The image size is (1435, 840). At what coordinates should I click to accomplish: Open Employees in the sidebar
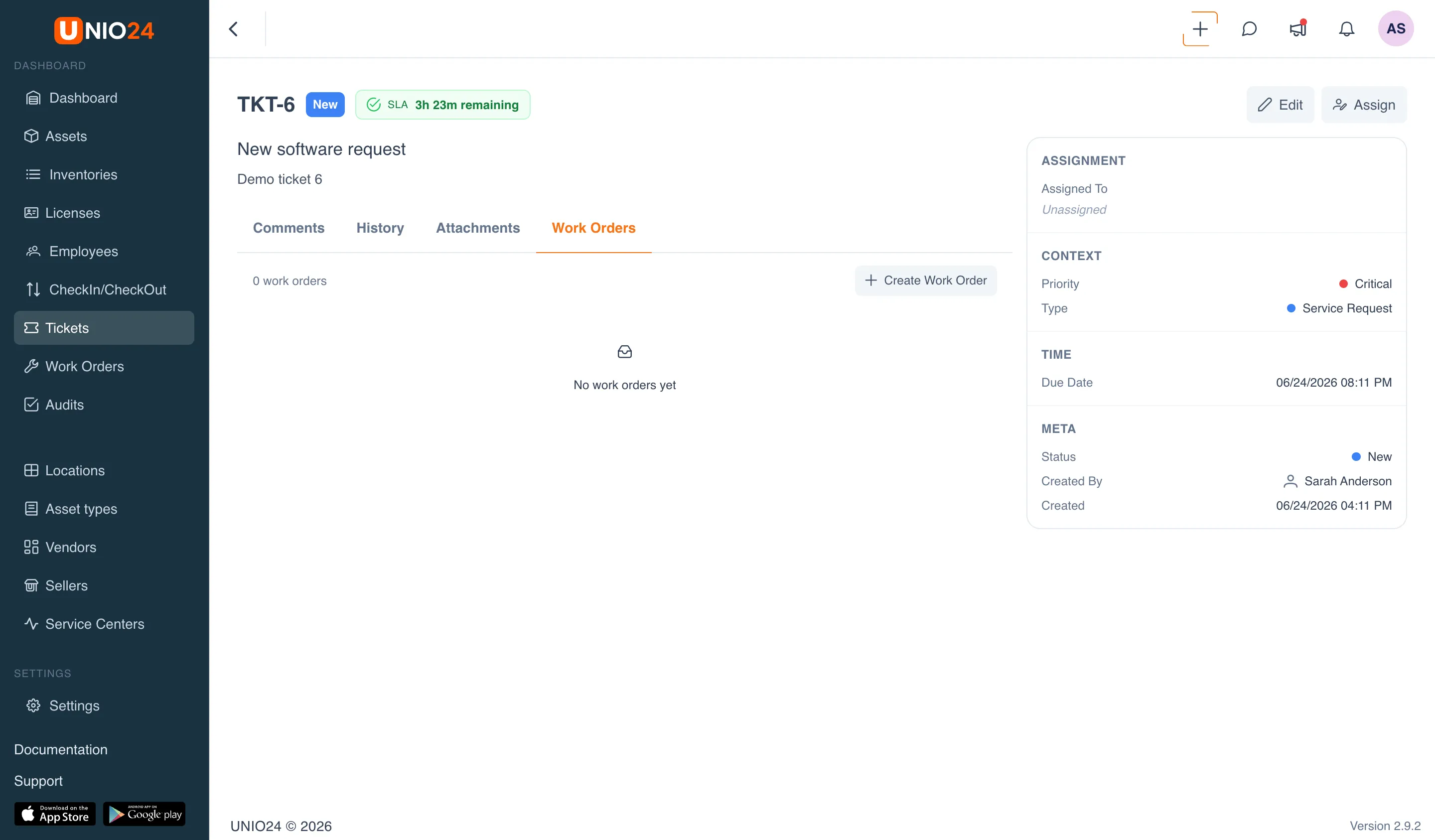pos(104,251)
